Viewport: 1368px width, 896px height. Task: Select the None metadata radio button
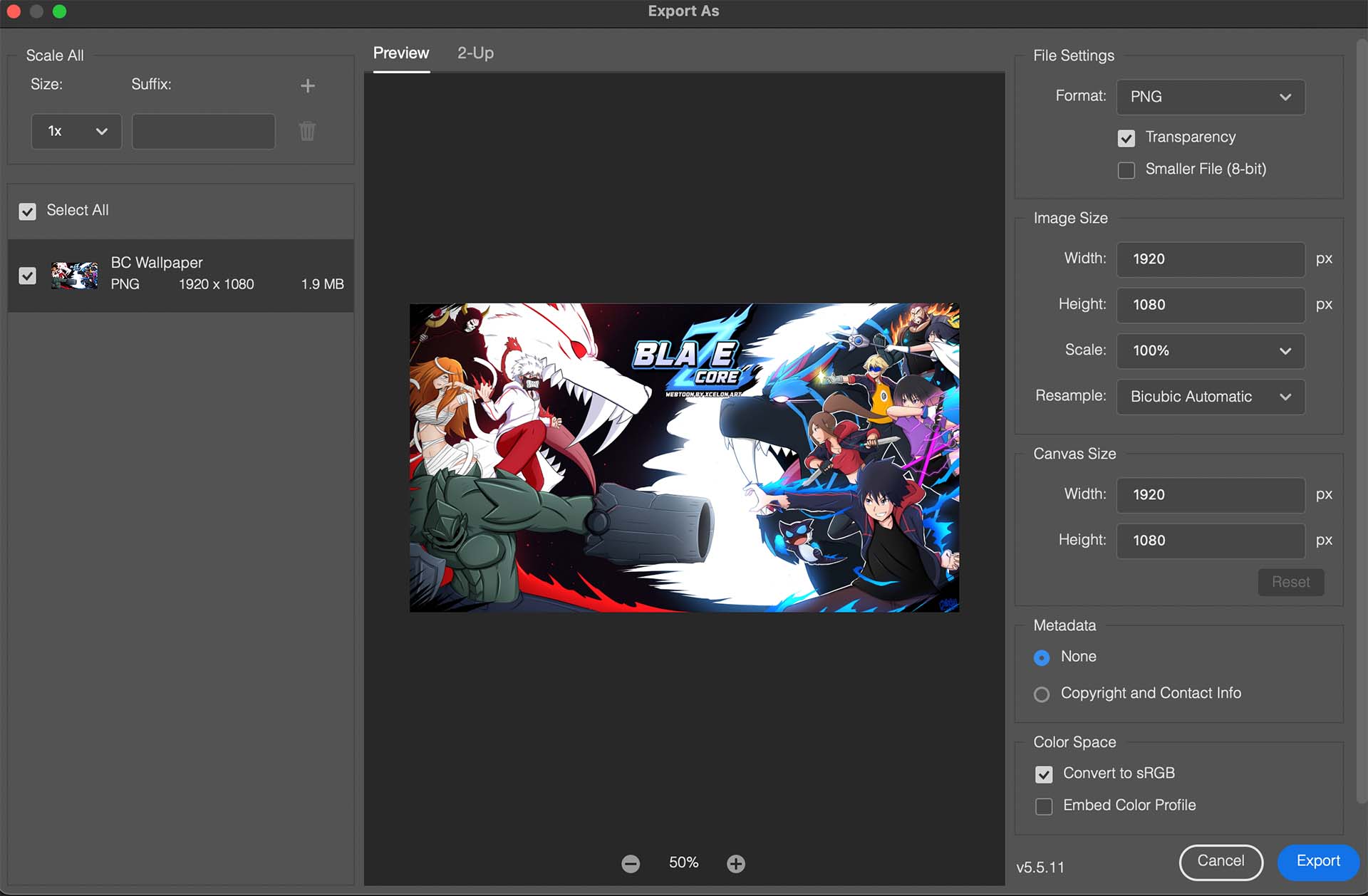(1042, 658)
